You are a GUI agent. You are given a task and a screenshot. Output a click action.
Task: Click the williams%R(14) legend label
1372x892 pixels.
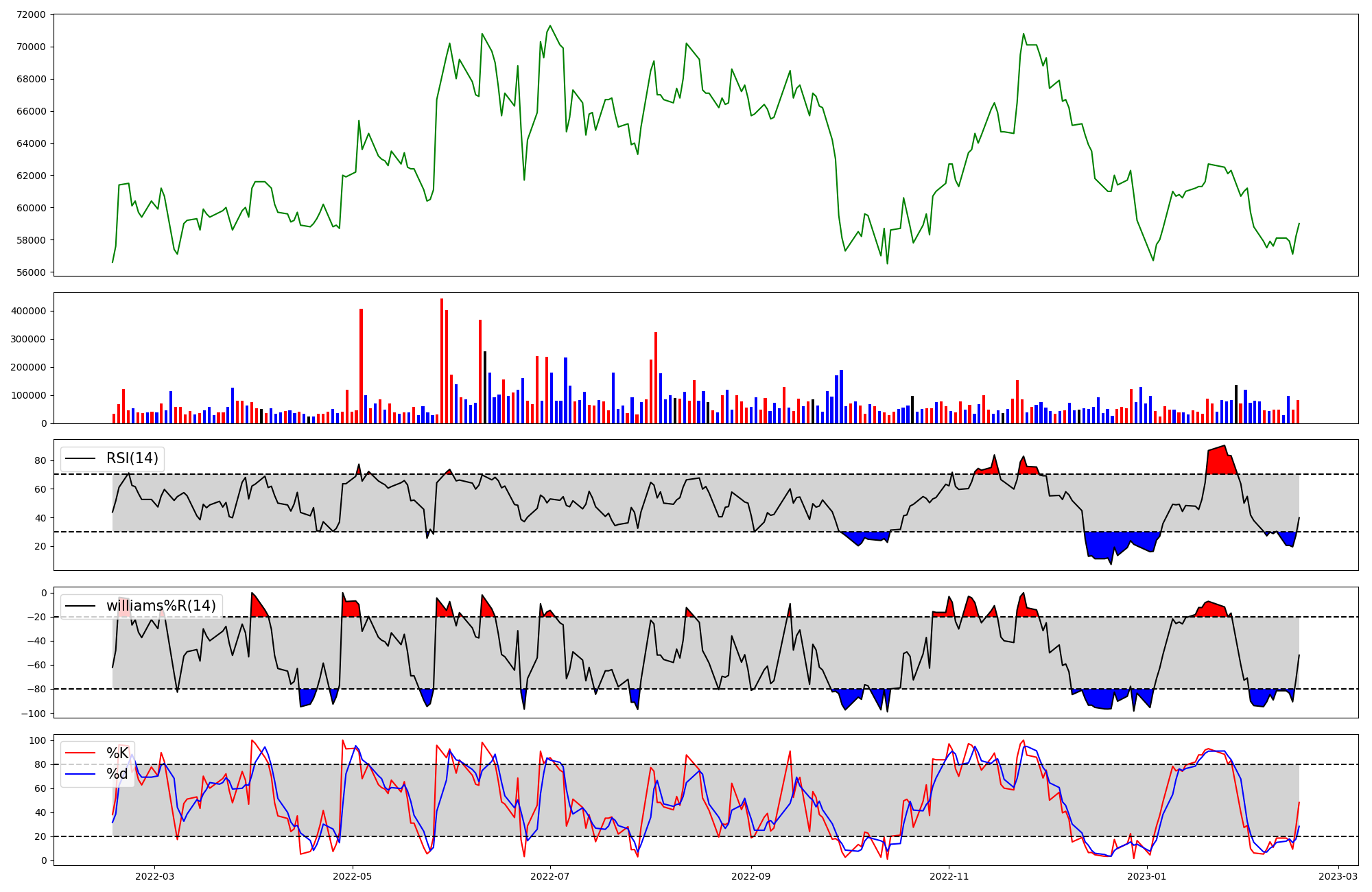161,606
